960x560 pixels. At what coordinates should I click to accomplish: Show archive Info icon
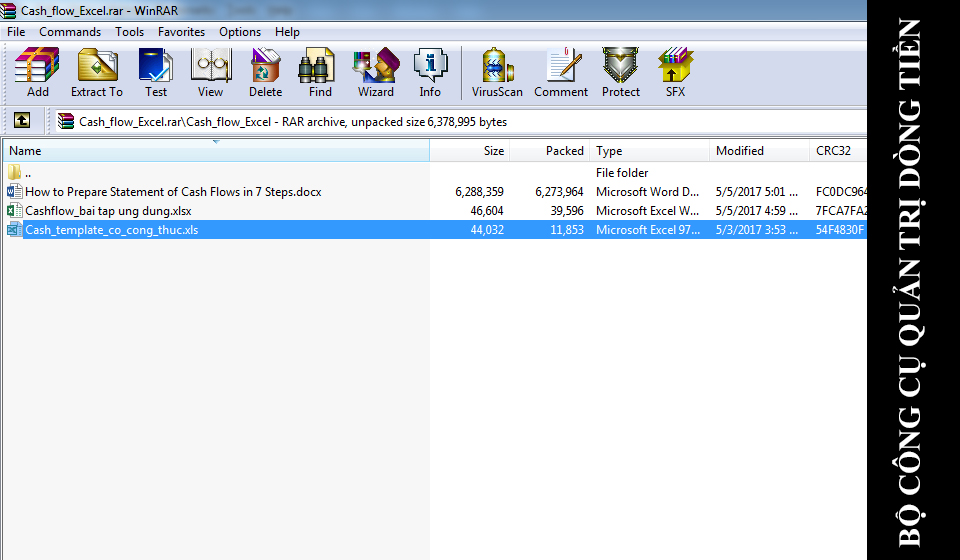coord(430,65)
